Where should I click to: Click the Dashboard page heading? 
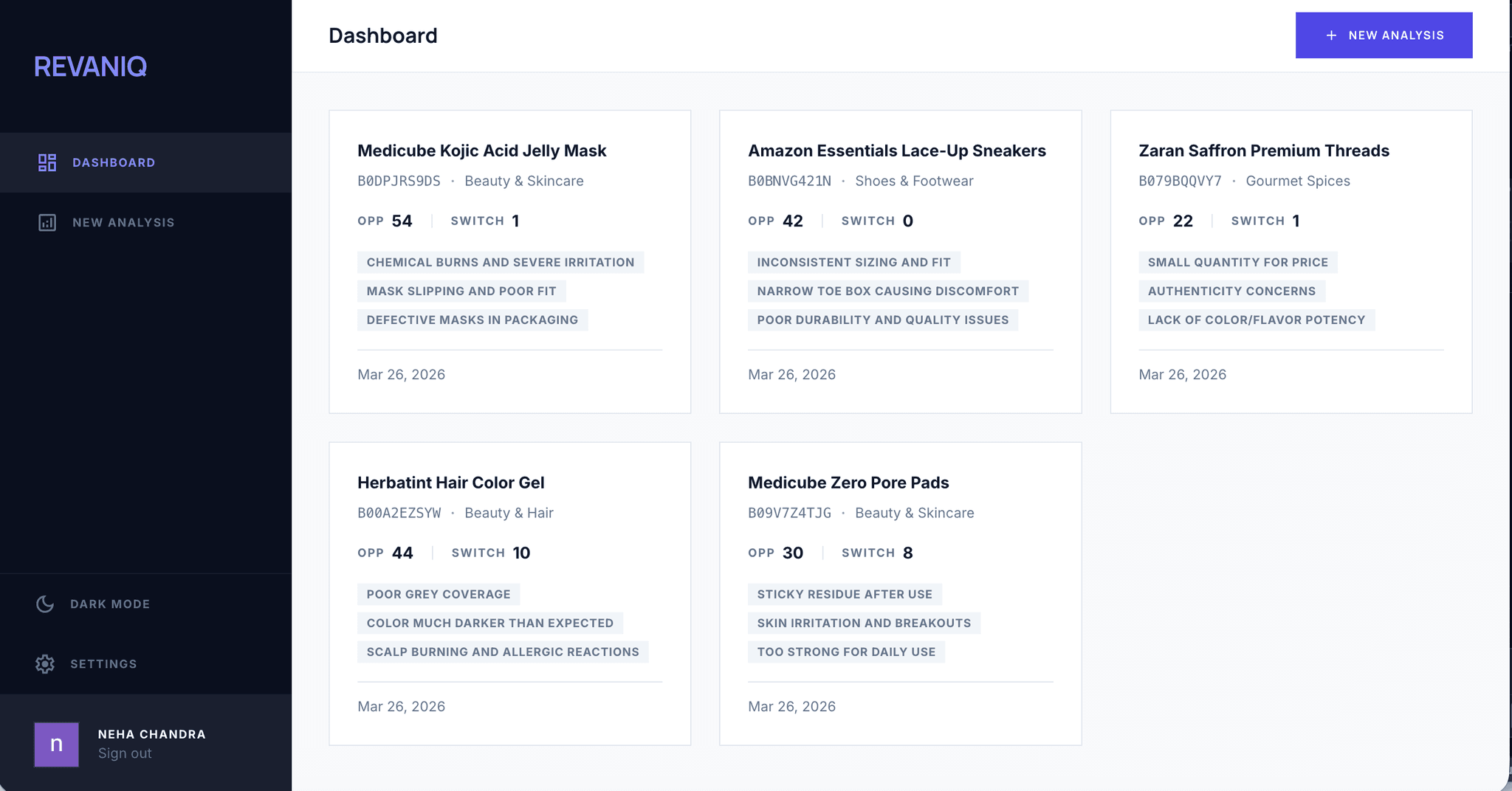[x=383, y=35]
